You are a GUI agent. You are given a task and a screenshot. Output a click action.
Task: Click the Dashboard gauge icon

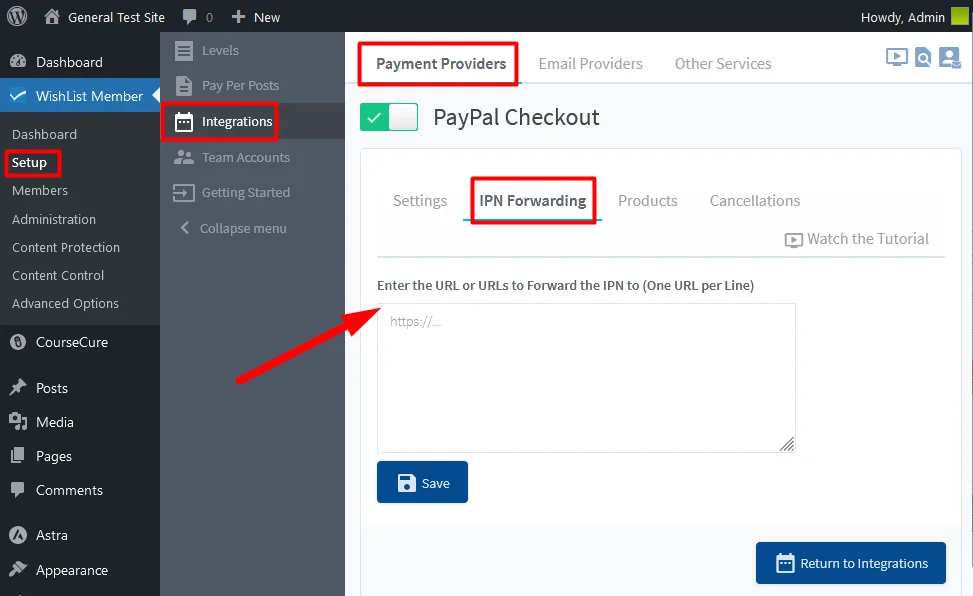pyautogui.click(x=19, y=61)
